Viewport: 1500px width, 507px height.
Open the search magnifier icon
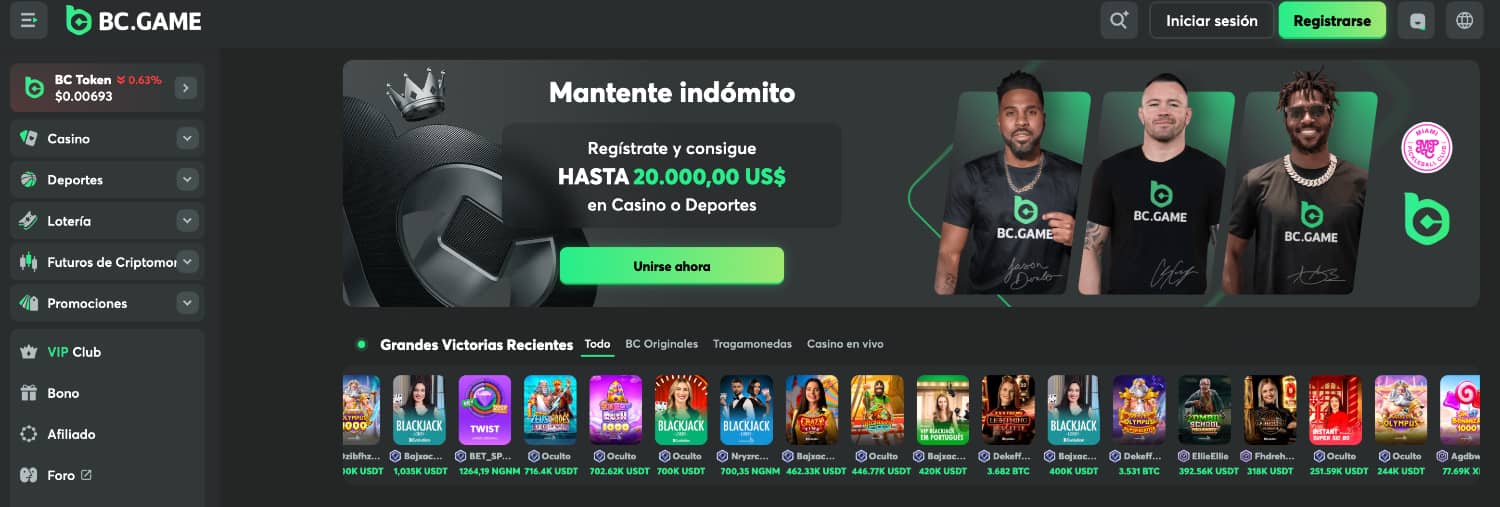pyautogui.click(x=1119, y=20)
